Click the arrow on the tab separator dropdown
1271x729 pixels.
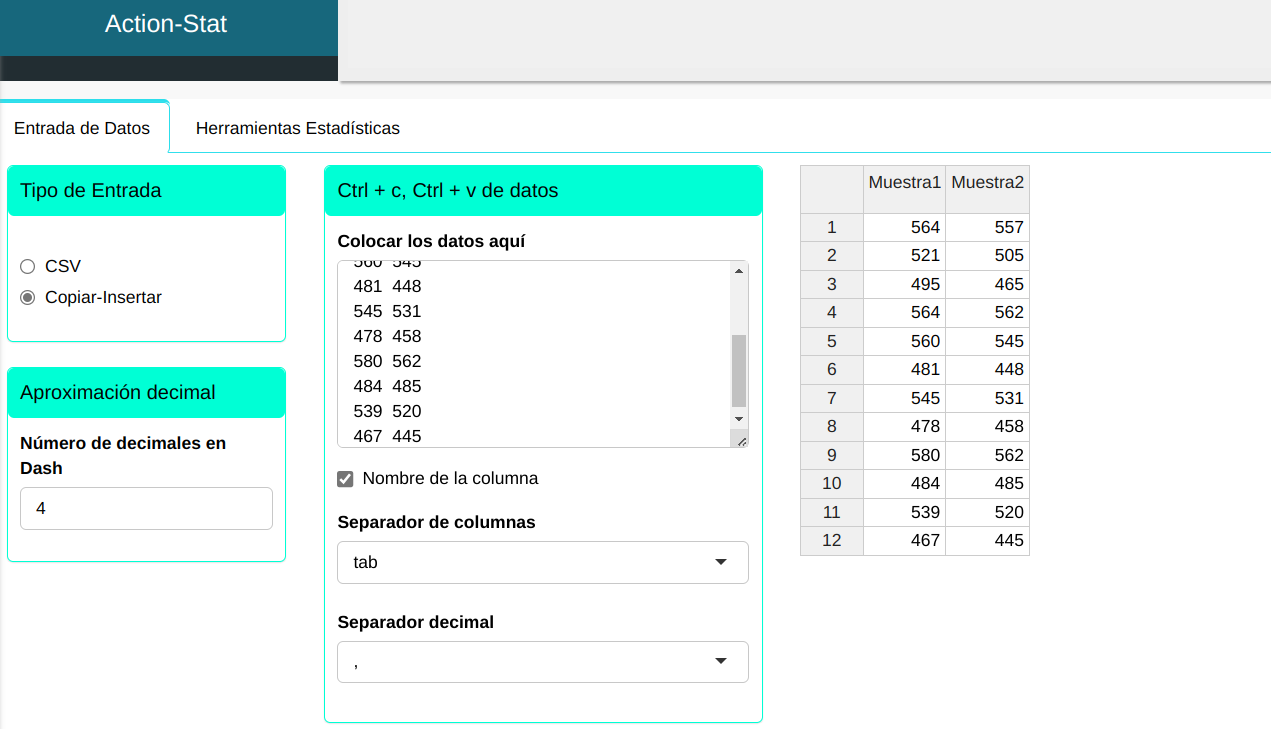[721, 563]
